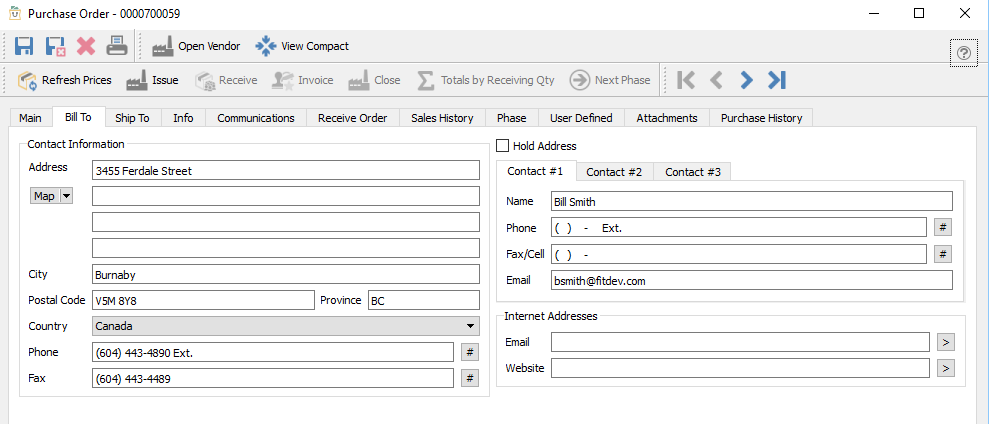
Task: Open the Purchase History tab
Action: click(761, 118)
